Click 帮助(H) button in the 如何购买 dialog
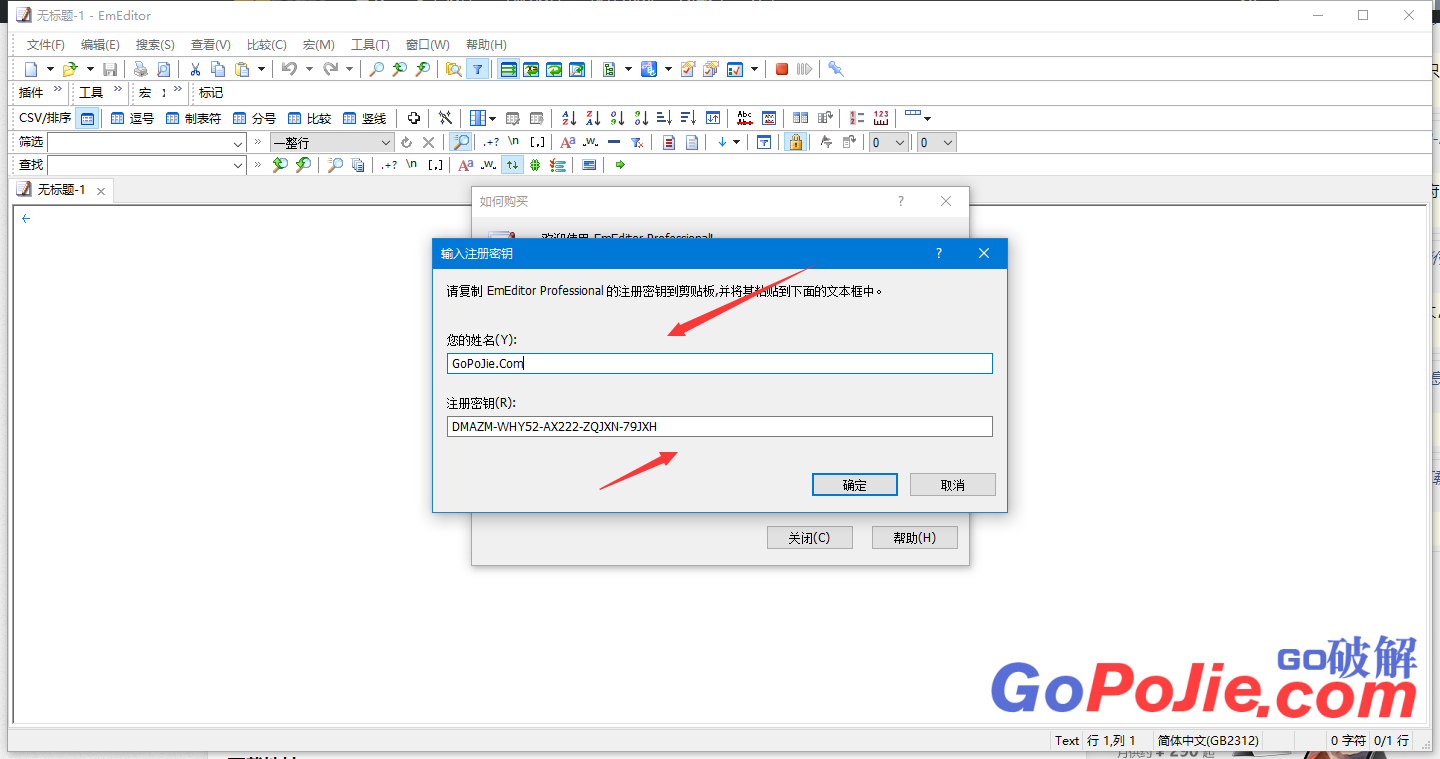1440x759 pixels. tap(915, 538)
